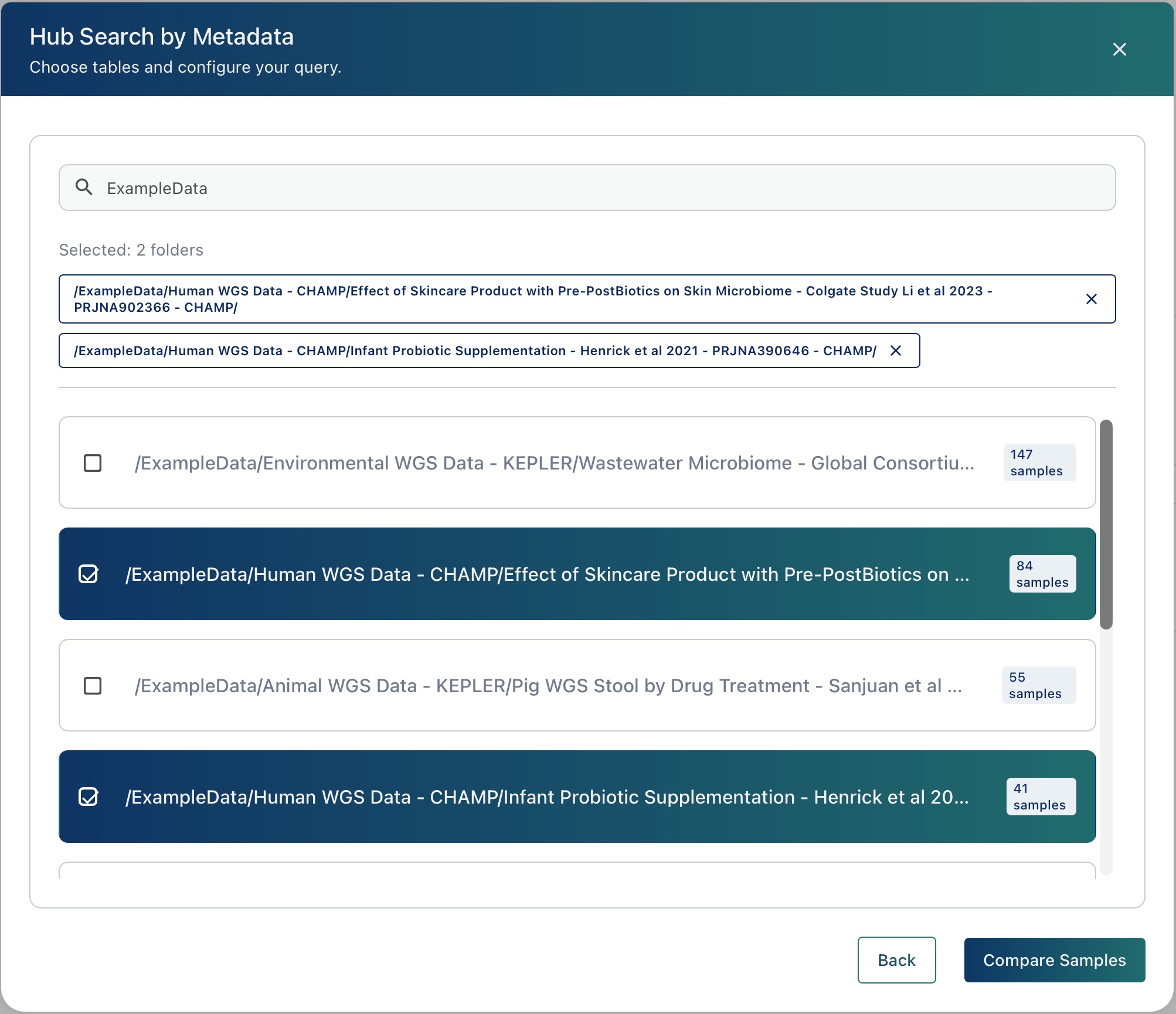Screen dimensions: 1176x1014
Task: Click the Selected: 2 folders label
Action: tap(131, 250)
